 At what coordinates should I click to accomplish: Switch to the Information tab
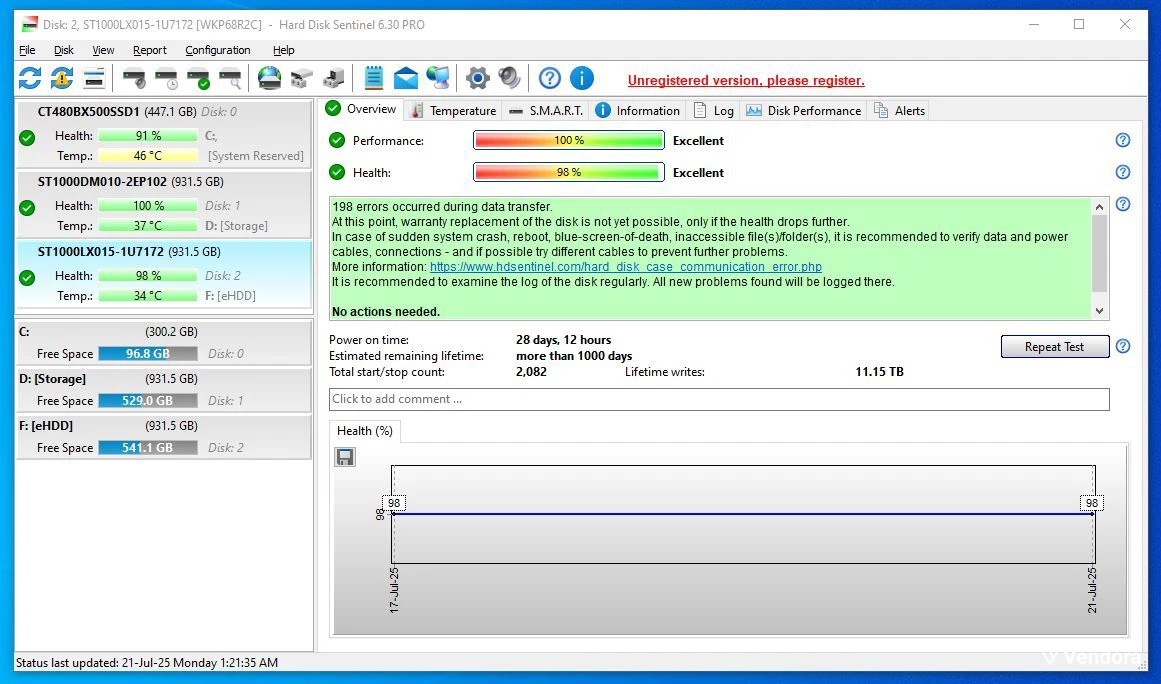click(x=638, y=110)
